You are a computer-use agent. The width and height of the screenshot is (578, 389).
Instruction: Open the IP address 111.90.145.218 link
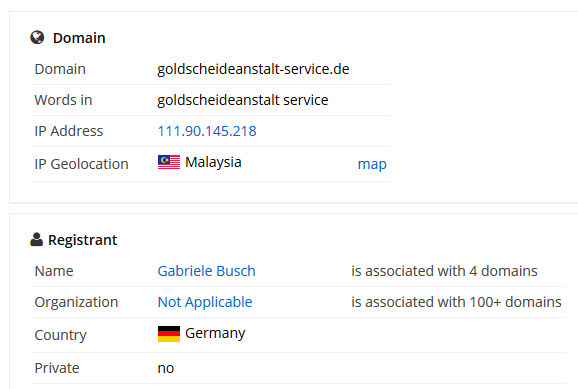207,131
